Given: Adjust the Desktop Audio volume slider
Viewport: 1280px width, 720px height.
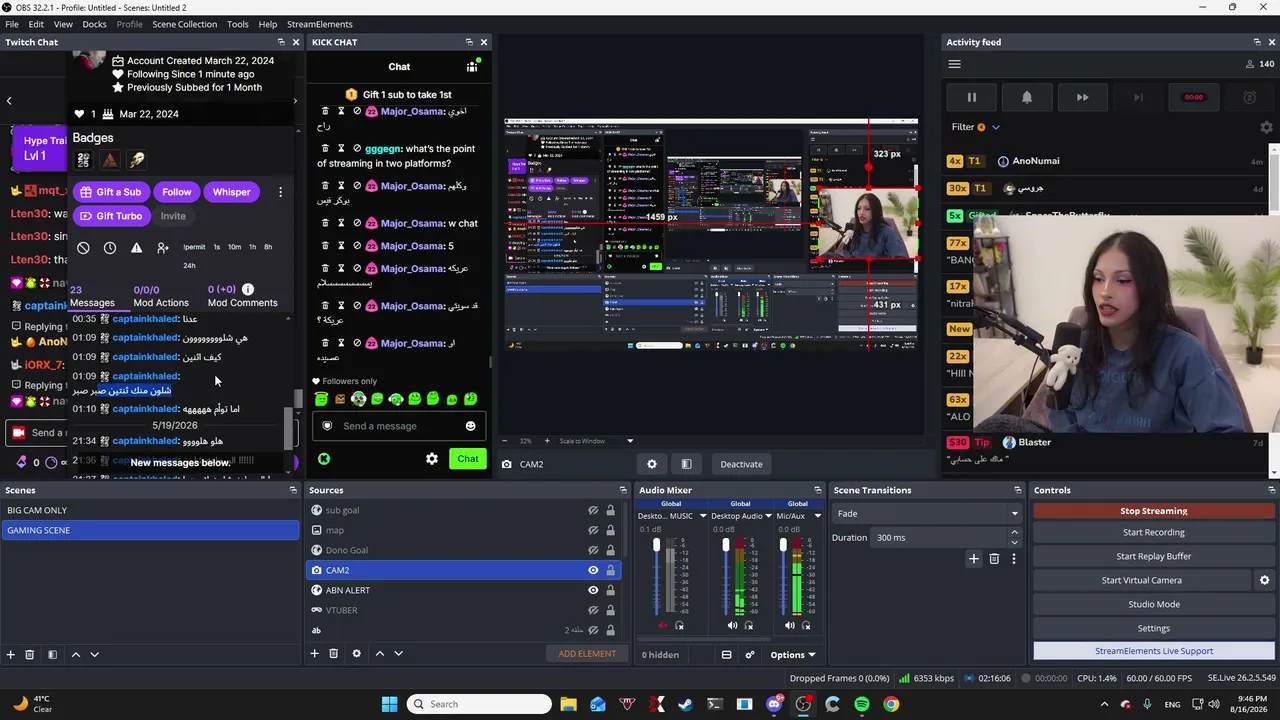Looking at the screenshot, I should [x=726, y=577].
